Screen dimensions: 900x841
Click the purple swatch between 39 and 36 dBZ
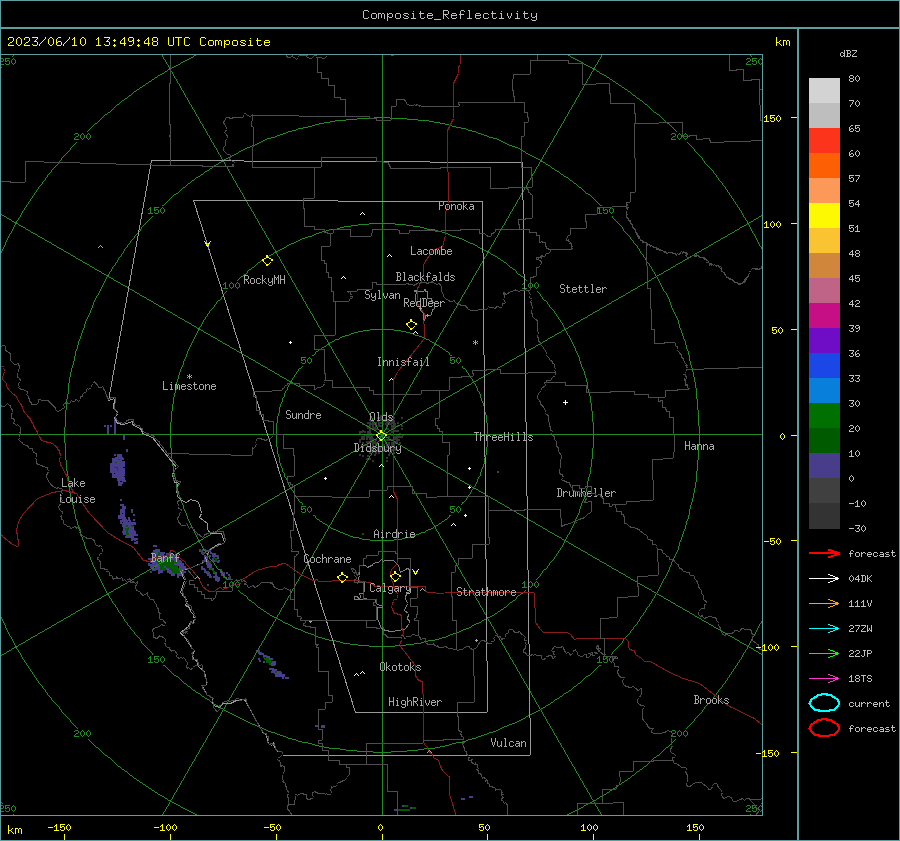(x=824, y=340)
